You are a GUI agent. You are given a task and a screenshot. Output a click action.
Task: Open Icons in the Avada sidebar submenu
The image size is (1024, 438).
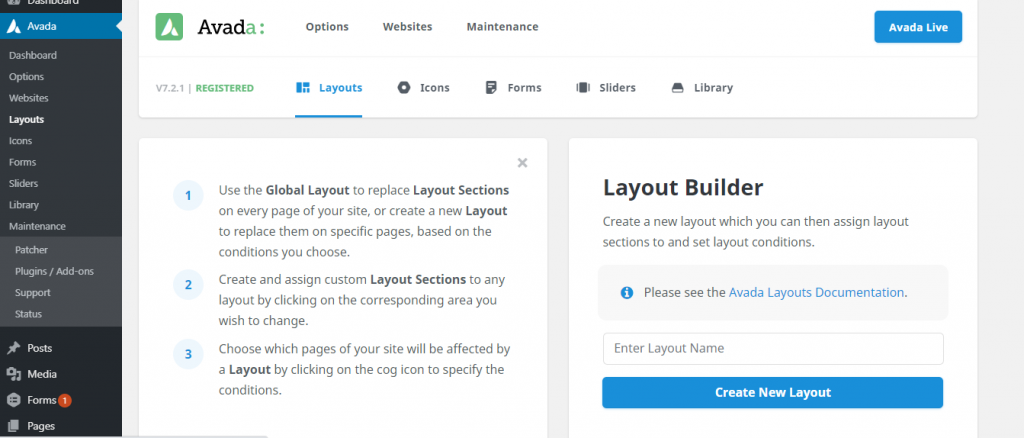(x=20, y=141)
